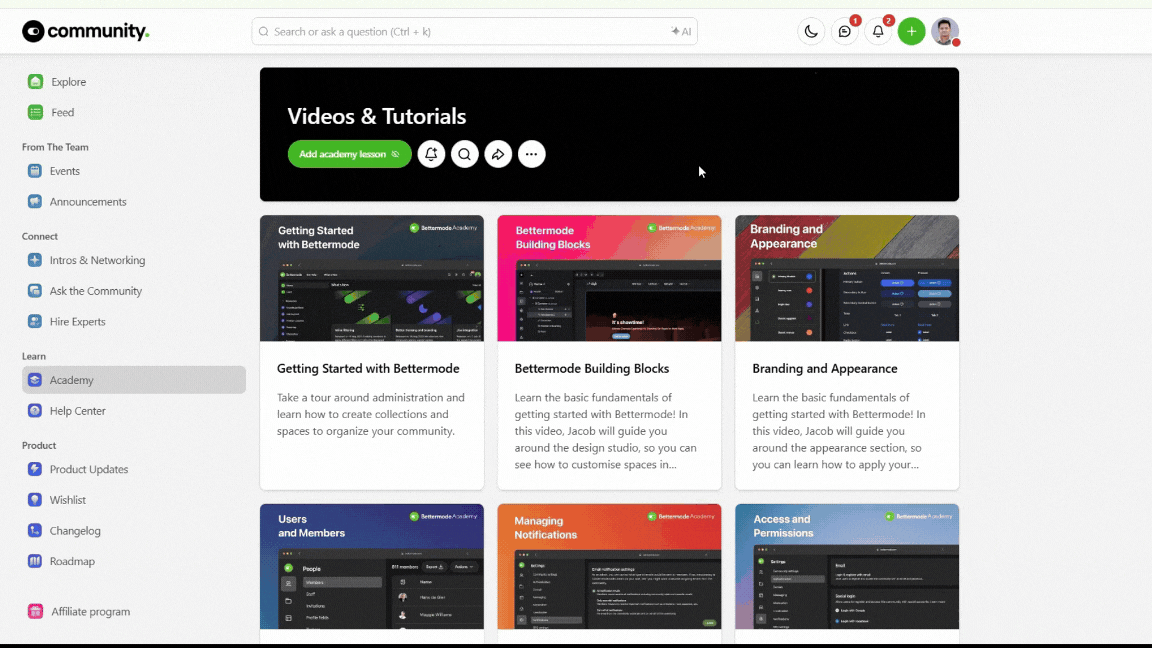Open Events in the sidebar
The image size is (1152, 648).
coord(65,171)
